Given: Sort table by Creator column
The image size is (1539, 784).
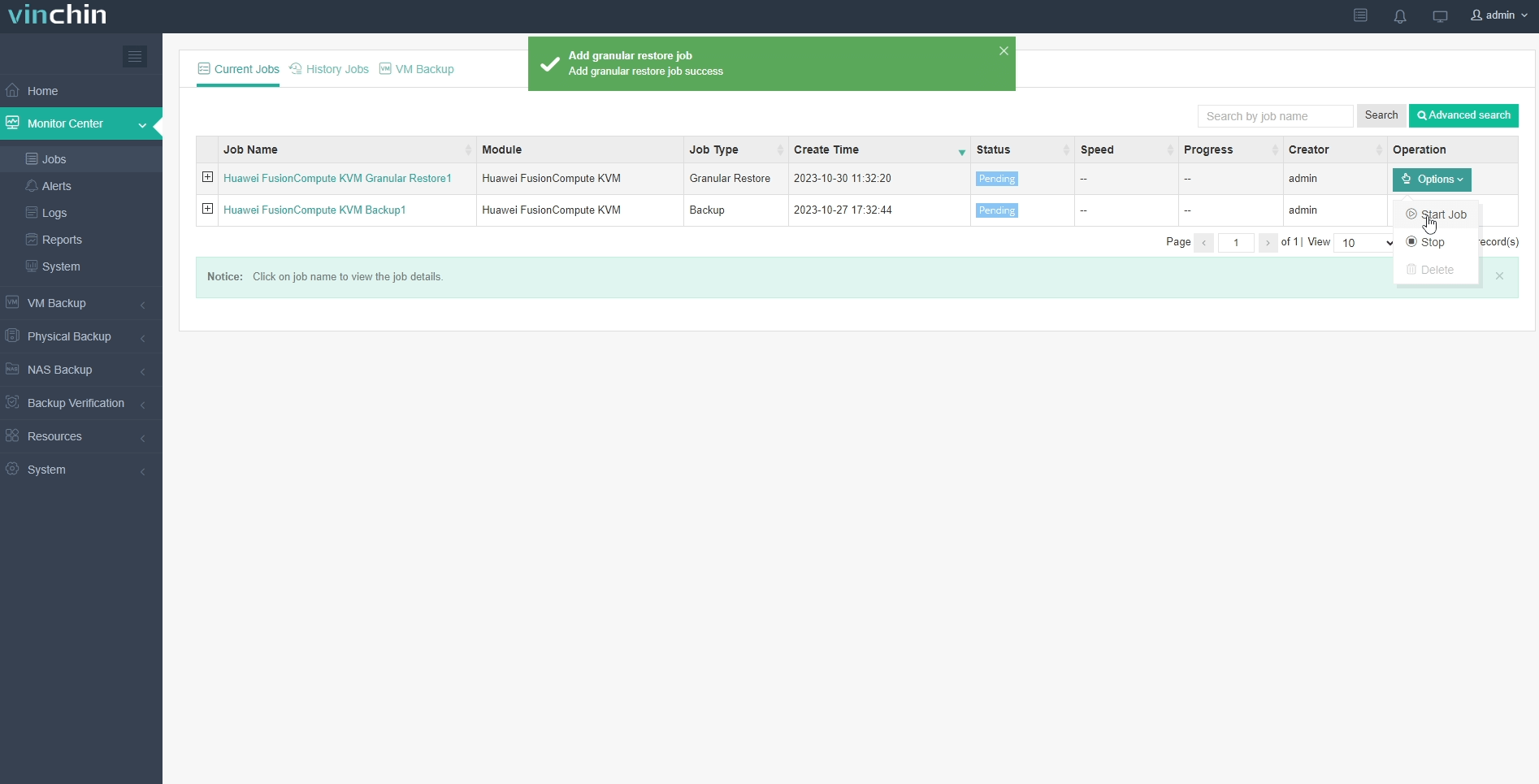Looking at the screenshot, I should click(1335, 149).
